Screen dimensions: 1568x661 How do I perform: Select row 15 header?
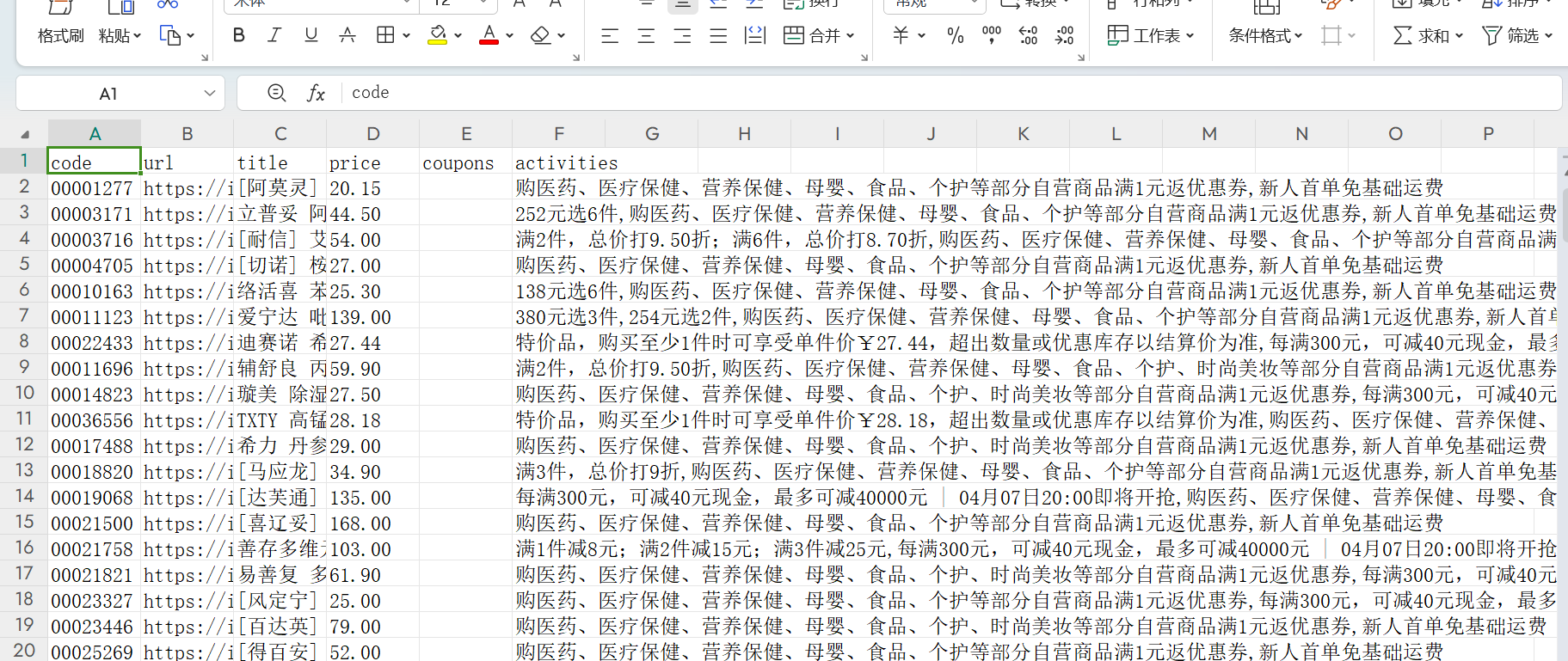tap(24, 522)
